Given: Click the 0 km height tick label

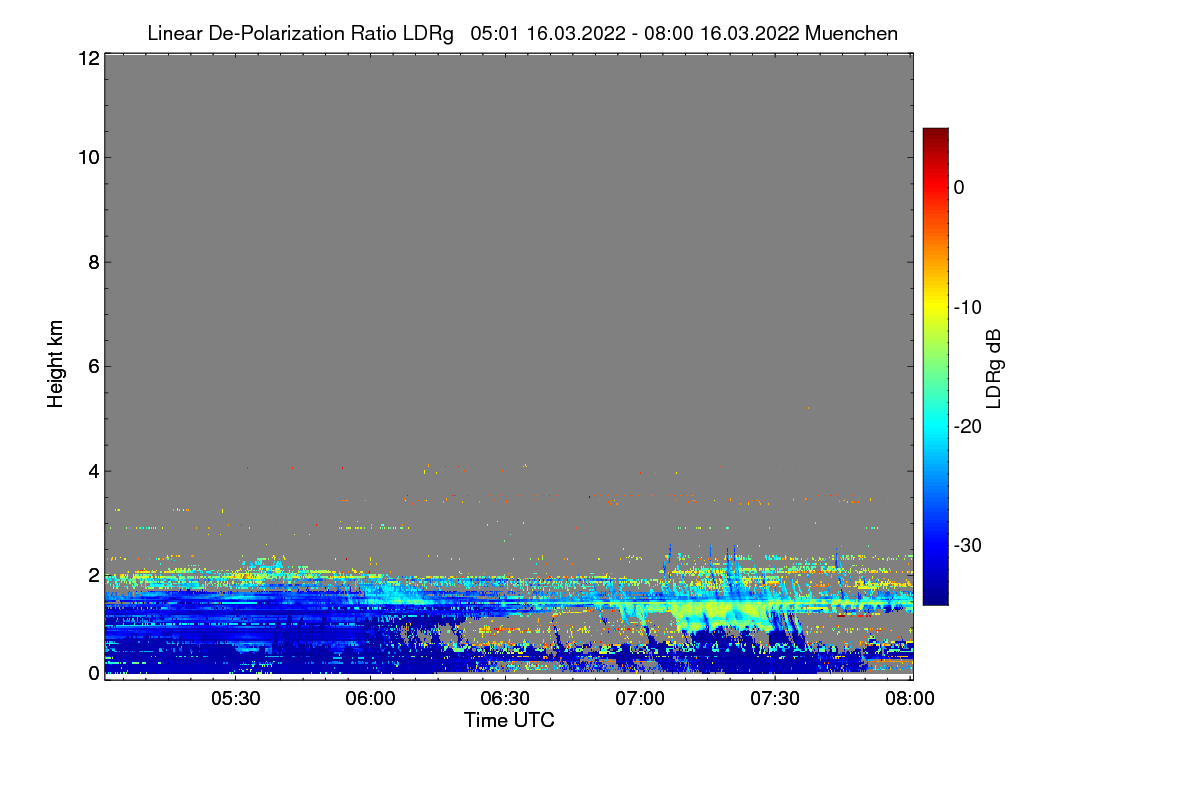Looking at the screenshot, I should pos(92,673).
